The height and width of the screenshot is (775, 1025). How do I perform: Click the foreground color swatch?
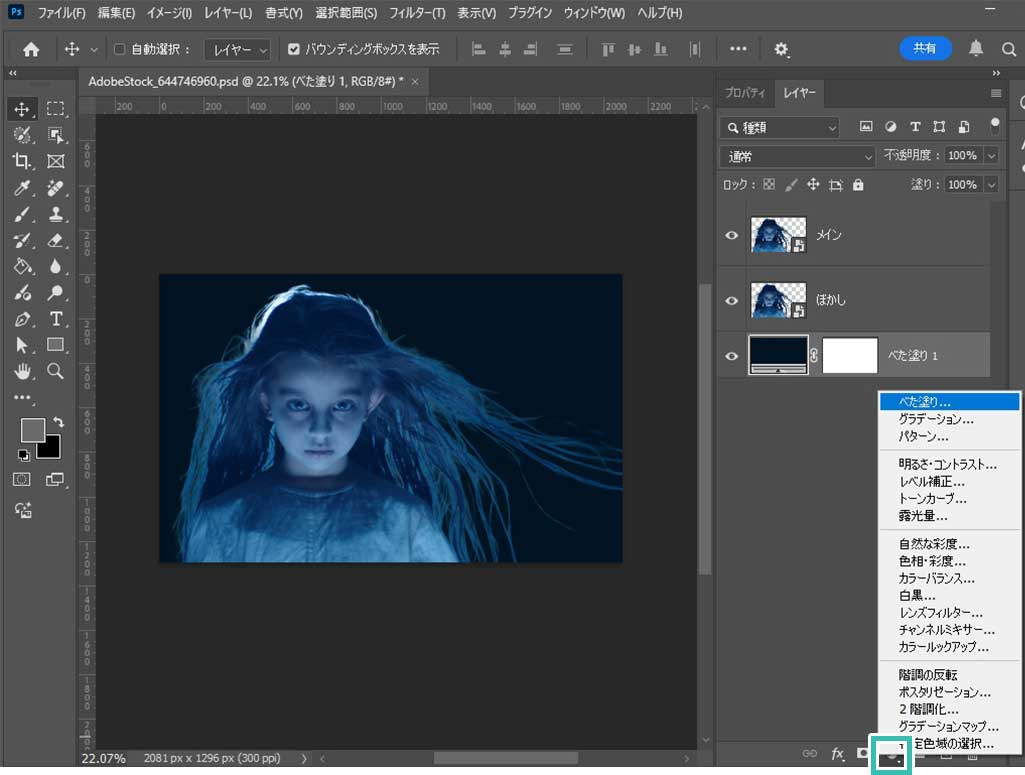pyautogui.click(x=33, y=430)
